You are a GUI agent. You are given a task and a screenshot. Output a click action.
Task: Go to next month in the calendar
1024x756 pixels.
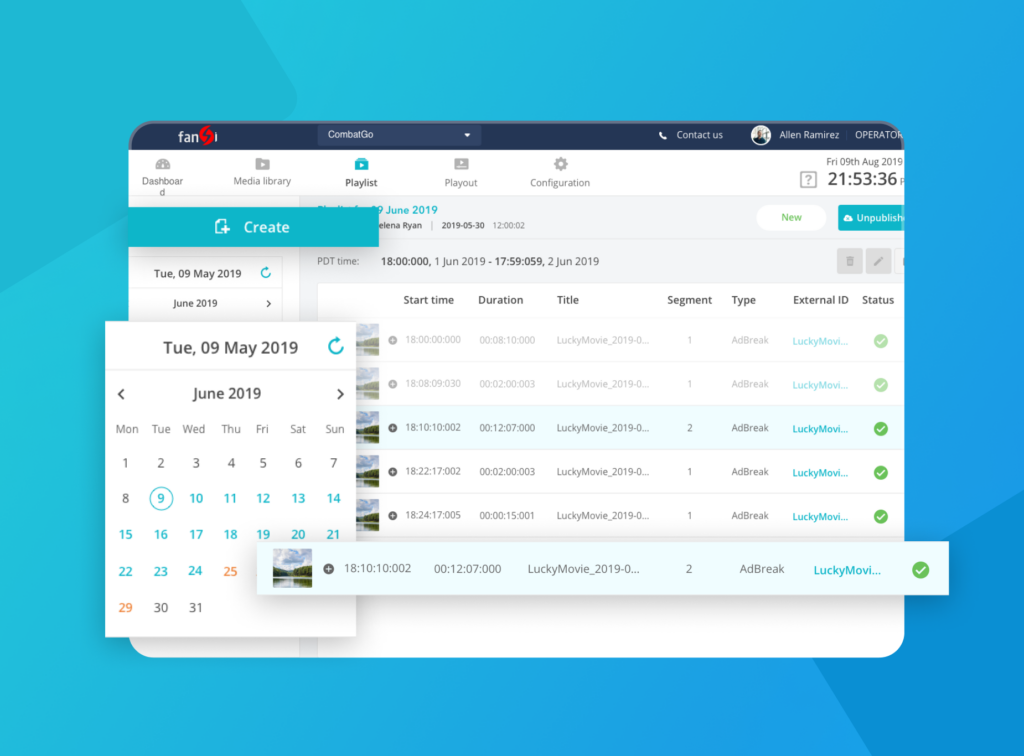(x=340, y=394)
